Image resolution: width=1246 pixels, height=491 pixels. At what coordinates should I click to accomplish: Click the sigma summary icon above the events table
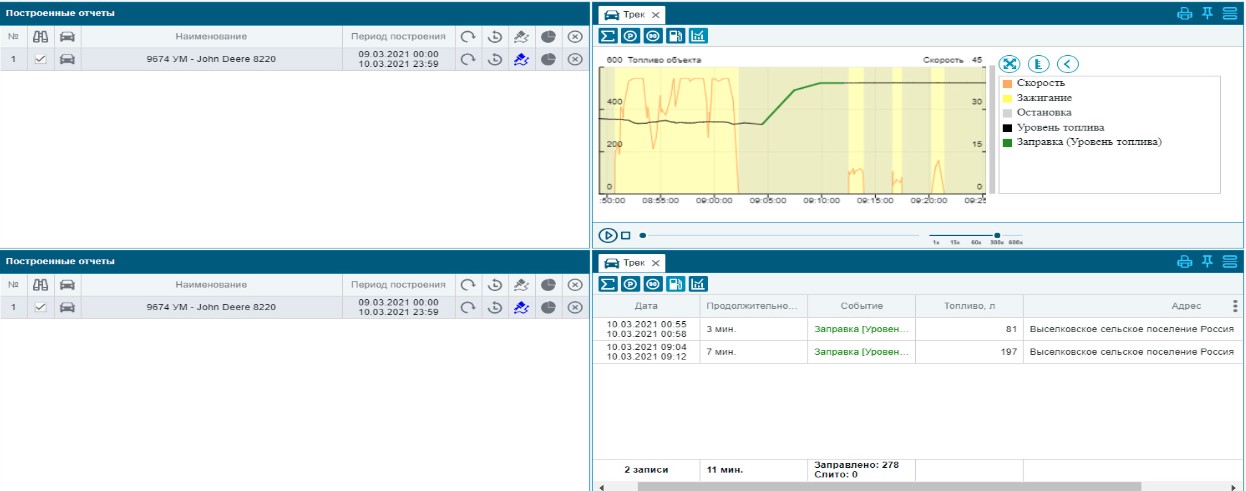click(607, 284)
